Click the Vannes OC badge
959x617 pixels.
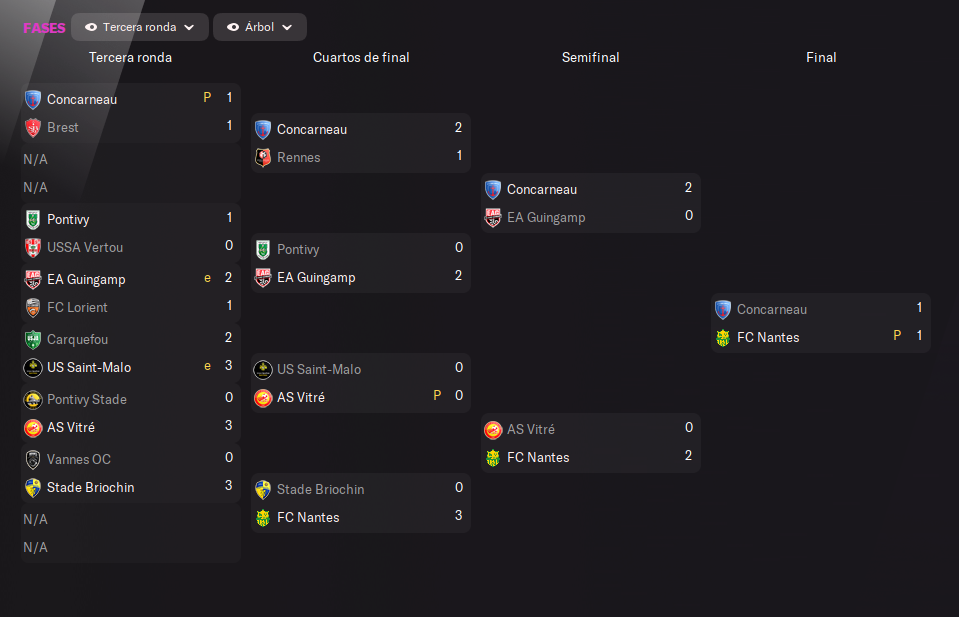tap(33, 459)
